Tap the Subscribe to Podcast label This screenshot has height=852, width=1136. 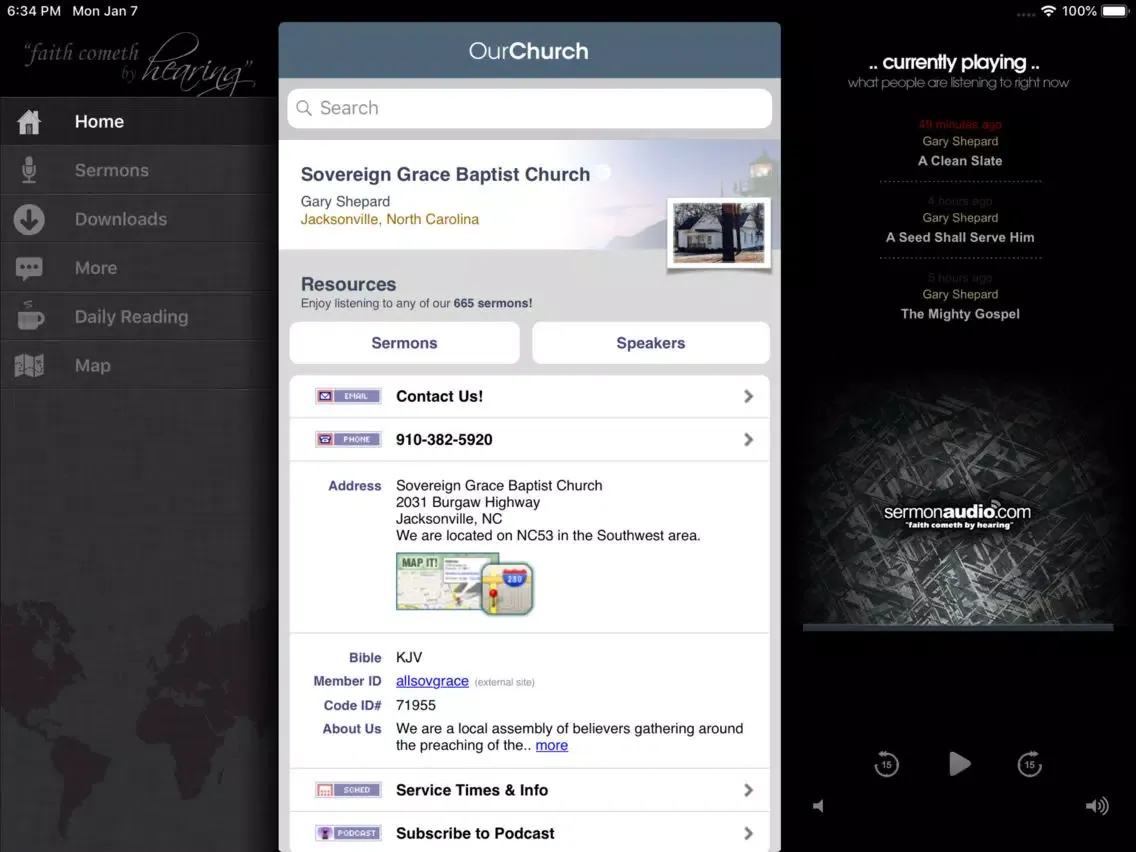pyautogui.click(x=475, y=833)
